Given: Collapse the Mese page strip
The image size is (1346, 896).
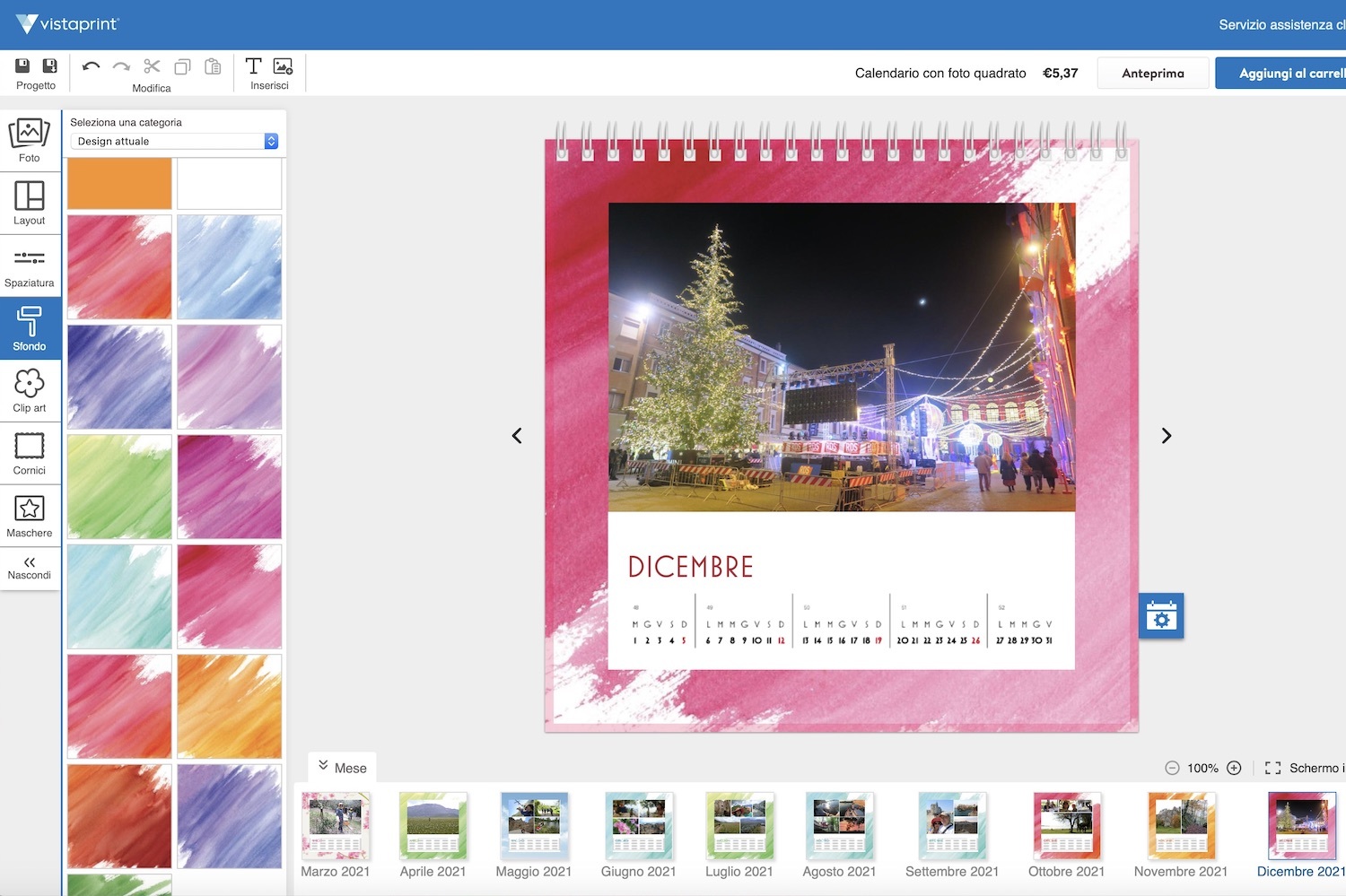Looking at the screenshot, I should (343, 768).
